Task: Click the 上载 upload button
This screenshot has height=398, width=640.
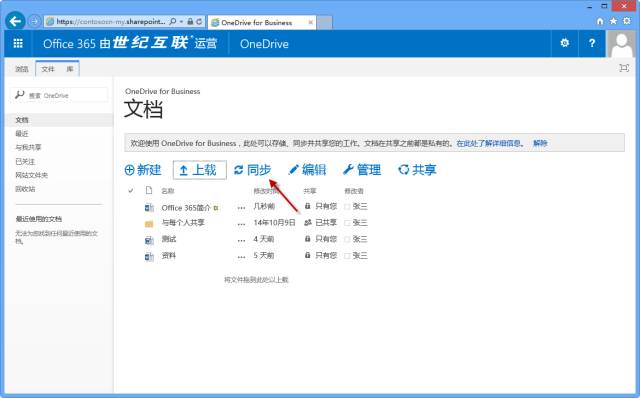Action: pyautogui.click(x=200, y=170)
